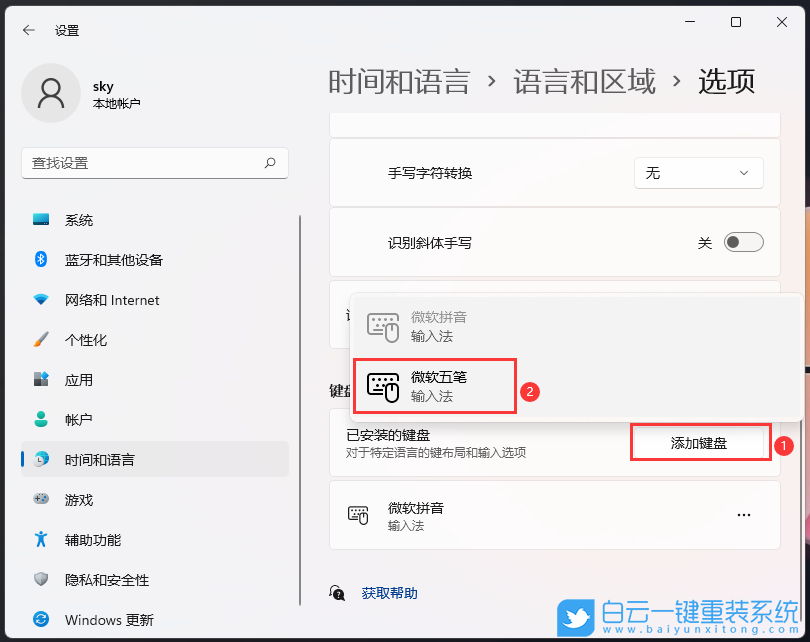The height and width of the screenshot is (642, 810).
Task: Click the back arrow in Settings
Action: (28, 30)
